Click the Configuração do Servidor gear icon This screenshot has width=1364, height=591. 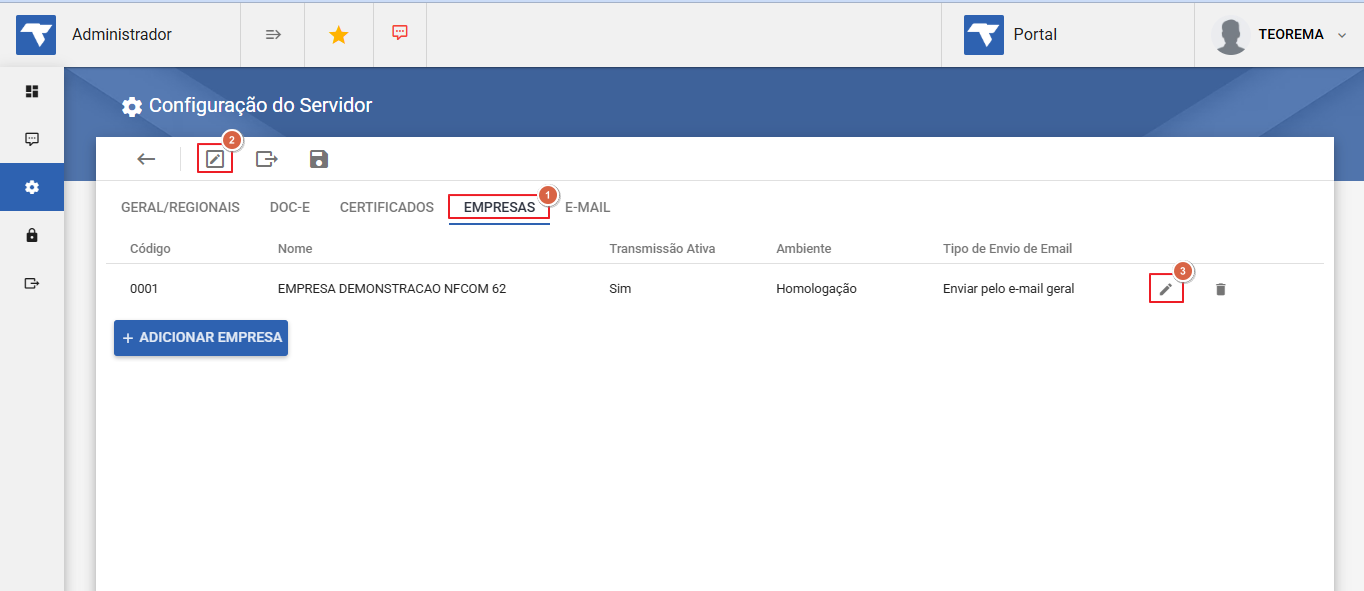tap(131, 106)
